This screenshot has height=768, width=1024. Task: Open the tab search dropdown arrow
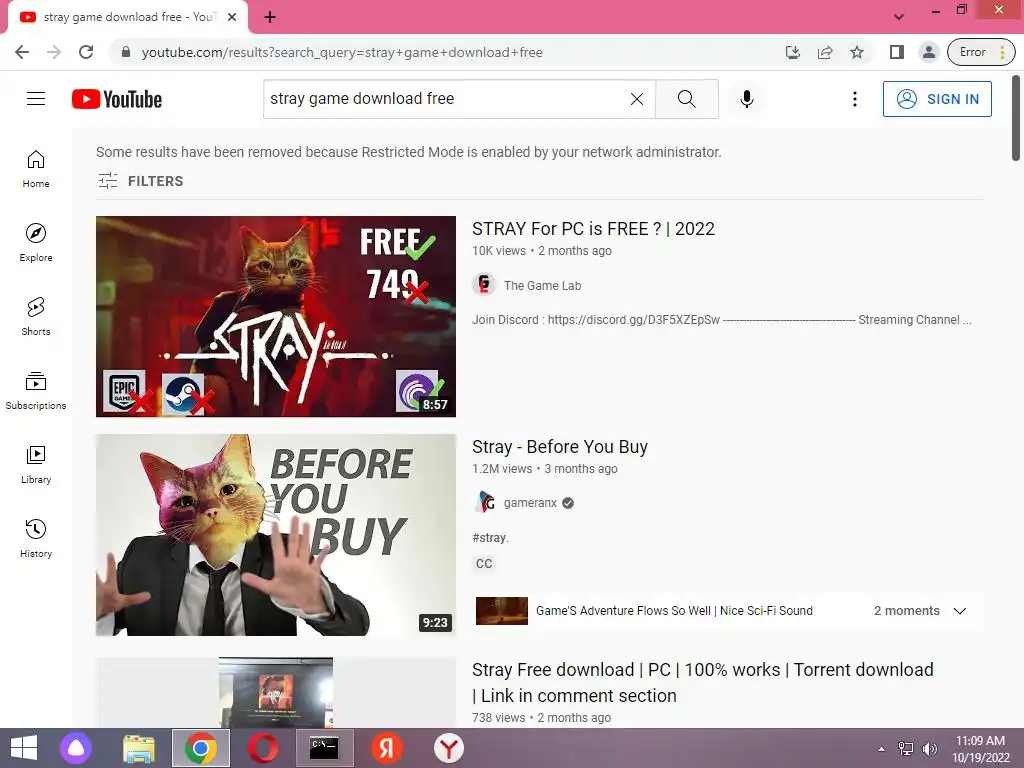899,17
